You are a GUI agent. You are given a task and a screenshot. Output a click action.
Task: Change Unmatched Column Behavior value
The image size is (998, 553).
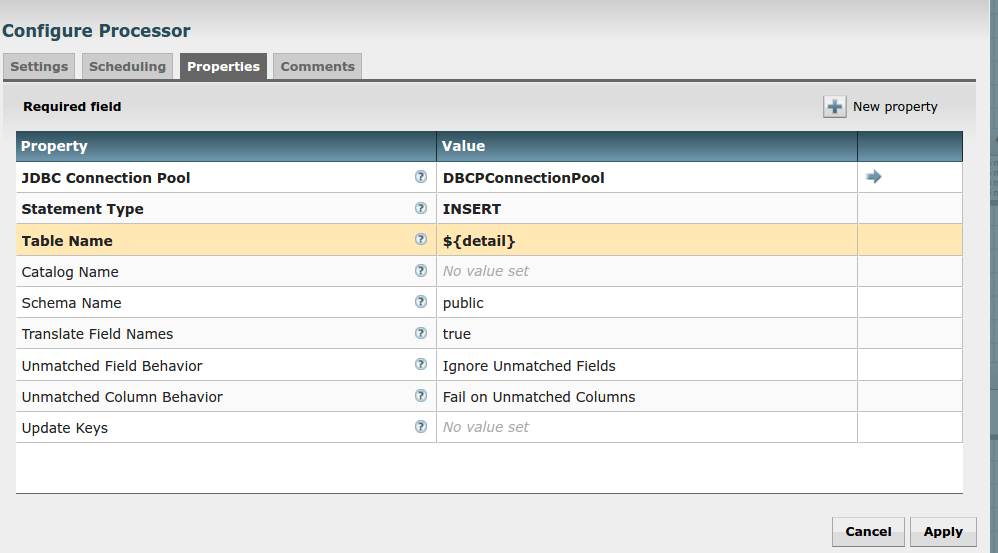point(646,397)
